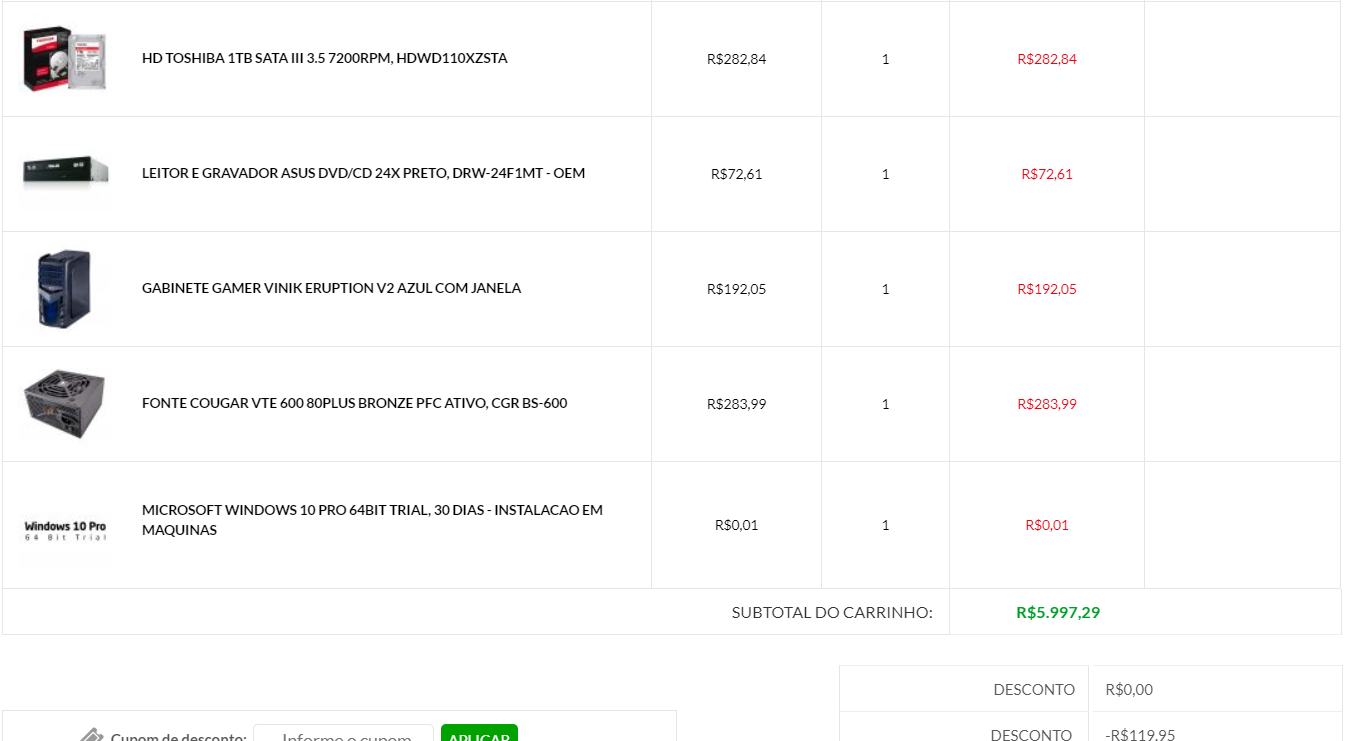Open the Toshiba 1TB hard drive thumbnail

coord(65,59)
